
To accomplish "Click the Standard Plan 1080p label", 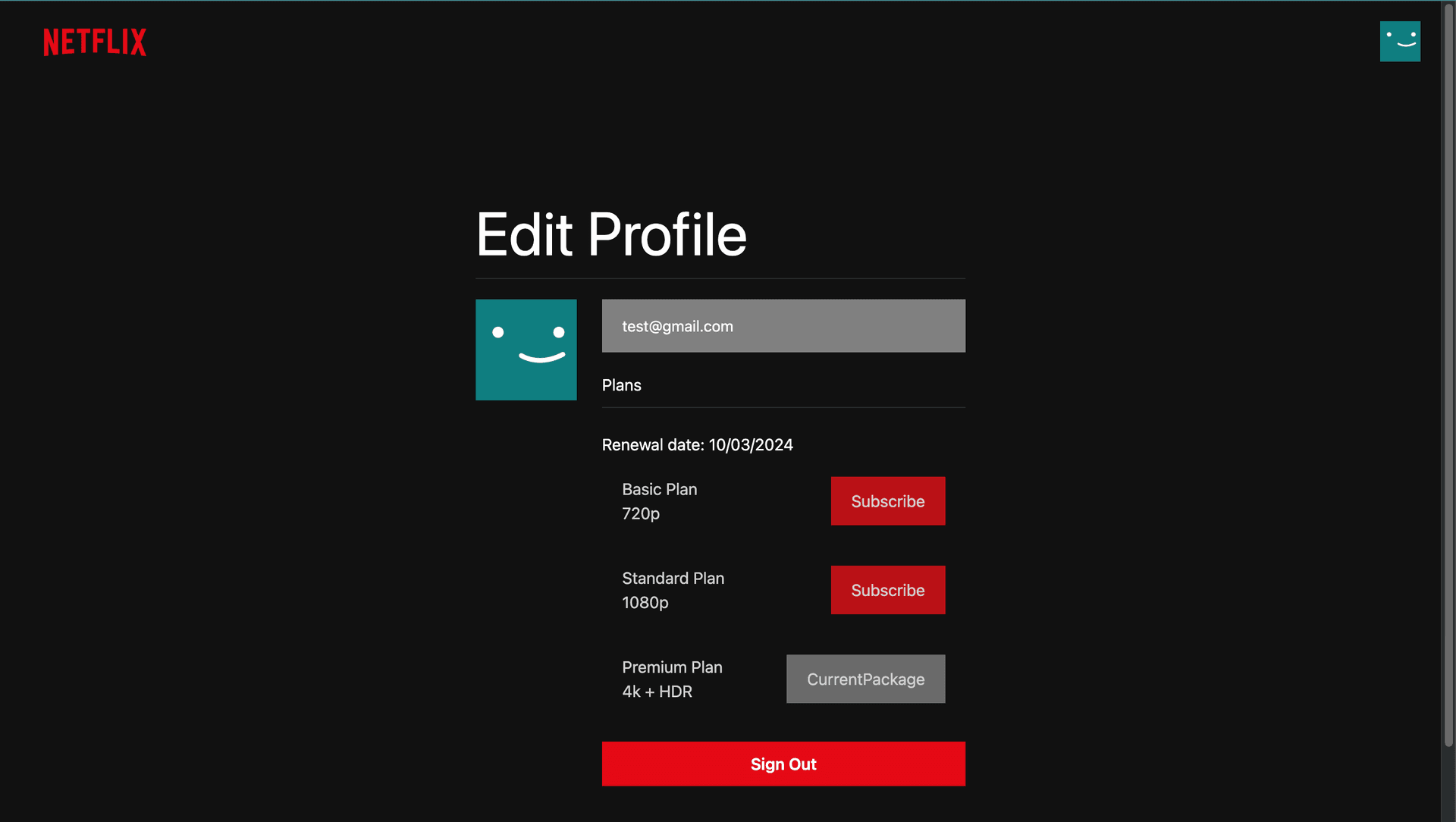I will (x=673, y=589).
